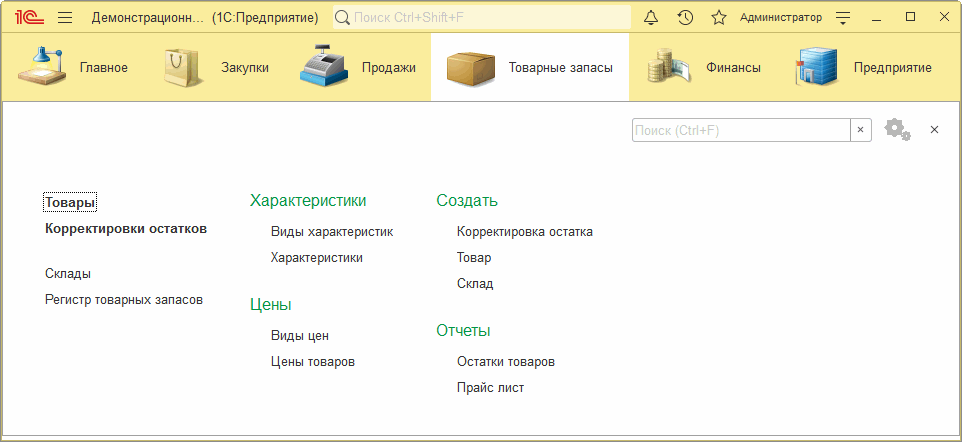The width and height of the screenshot is (962, 442).
Task: Open favorites star icon
Action: coord(718,17)
